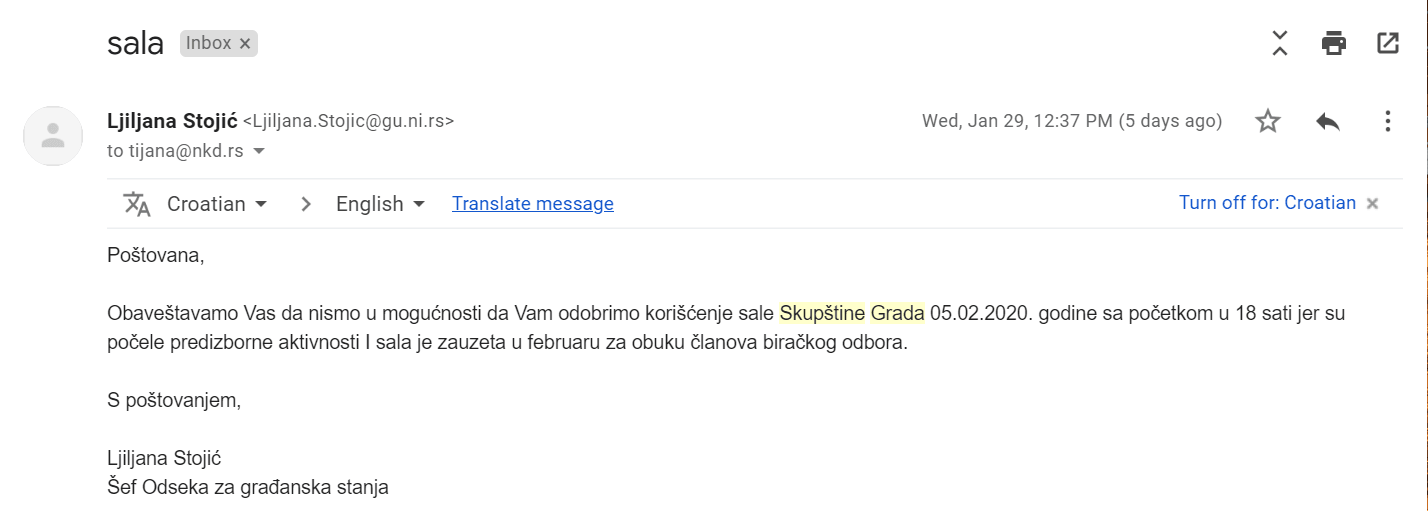
Task: Click the sender name Ljiljana Stojić
Action: 172,121
